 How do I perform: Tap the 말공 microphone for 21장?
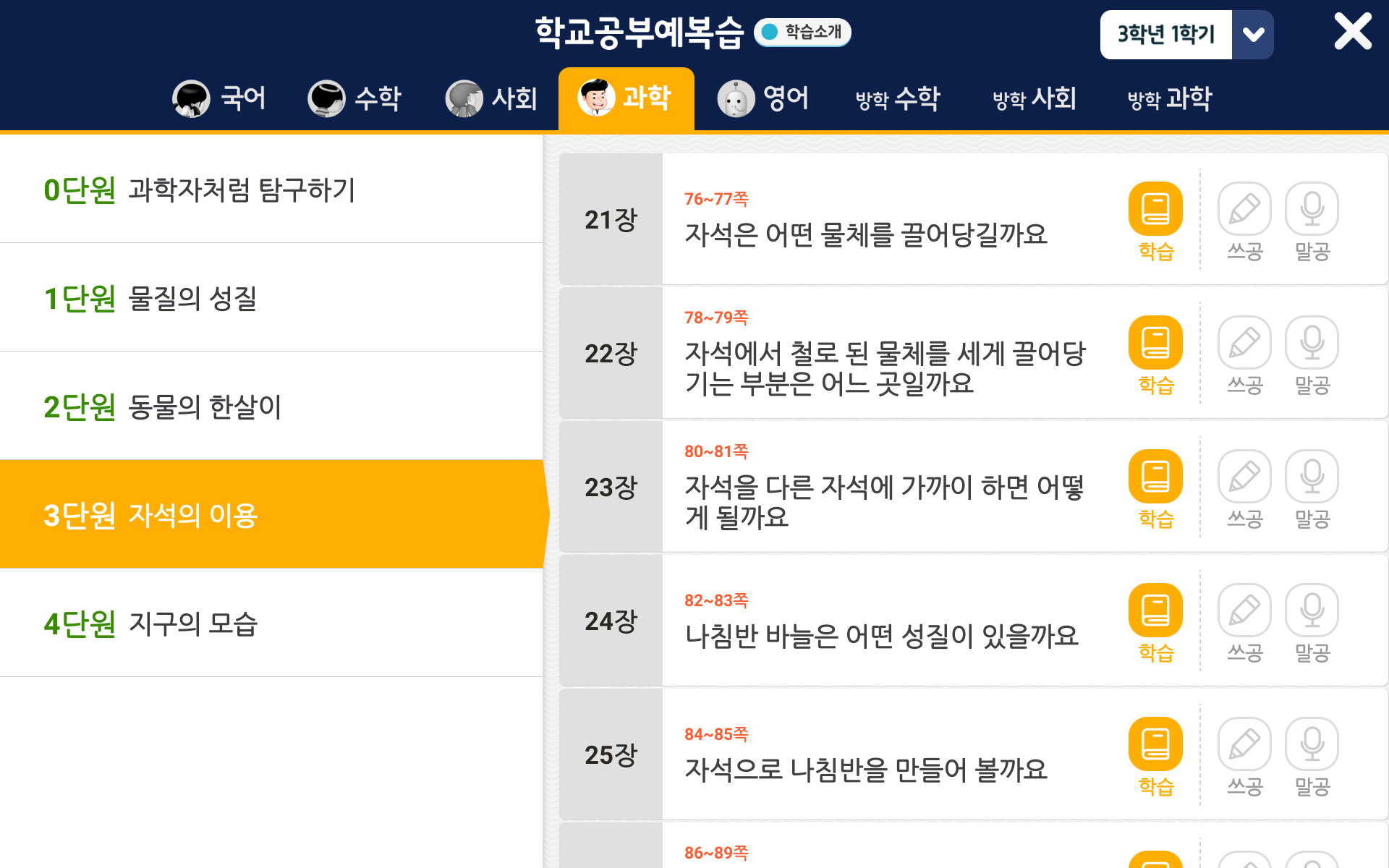[1312, 210]
